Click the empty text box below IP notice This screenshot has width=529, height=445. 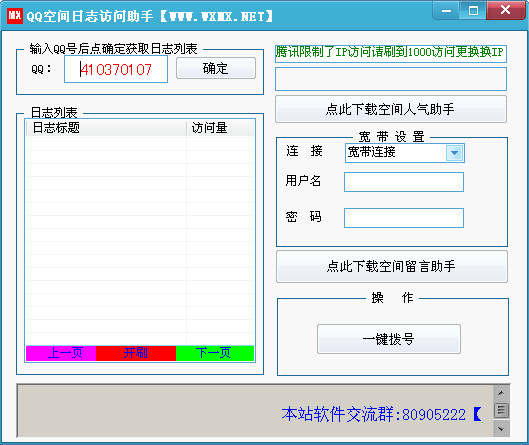tap(391, 79)
